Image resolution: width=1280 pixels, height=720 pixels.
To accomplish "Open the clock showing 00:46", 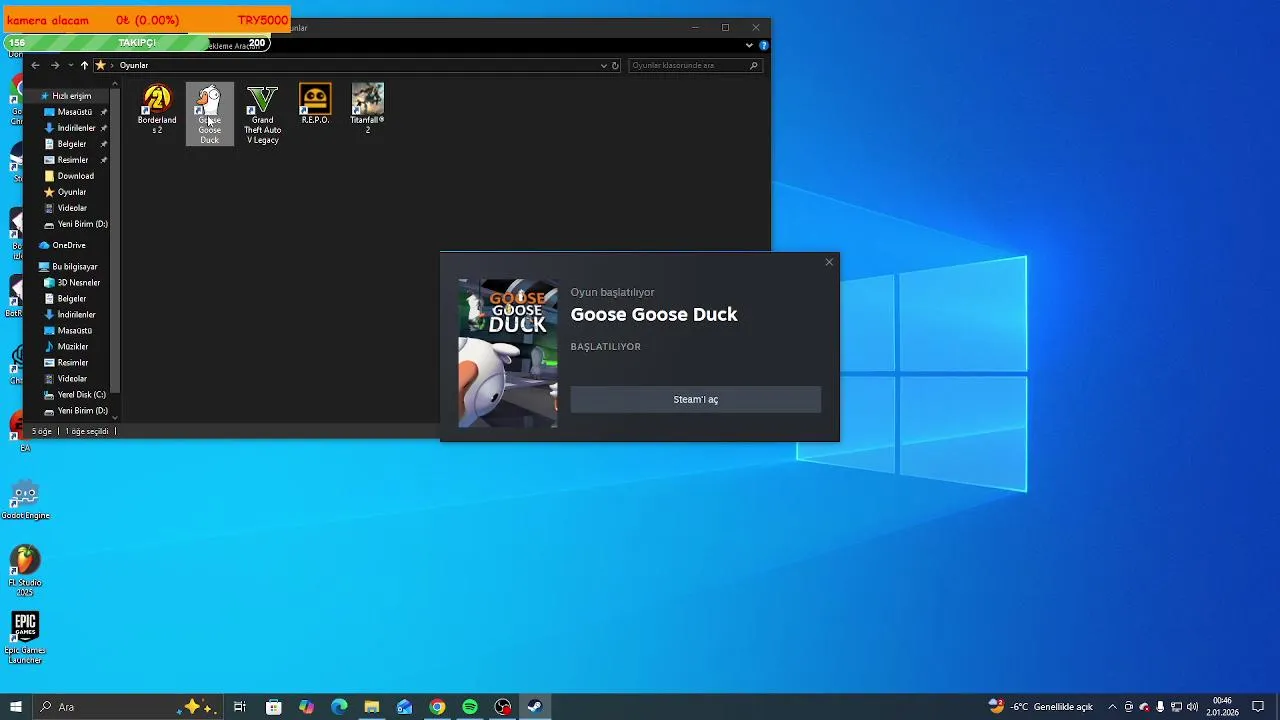I will (1222, 707).
